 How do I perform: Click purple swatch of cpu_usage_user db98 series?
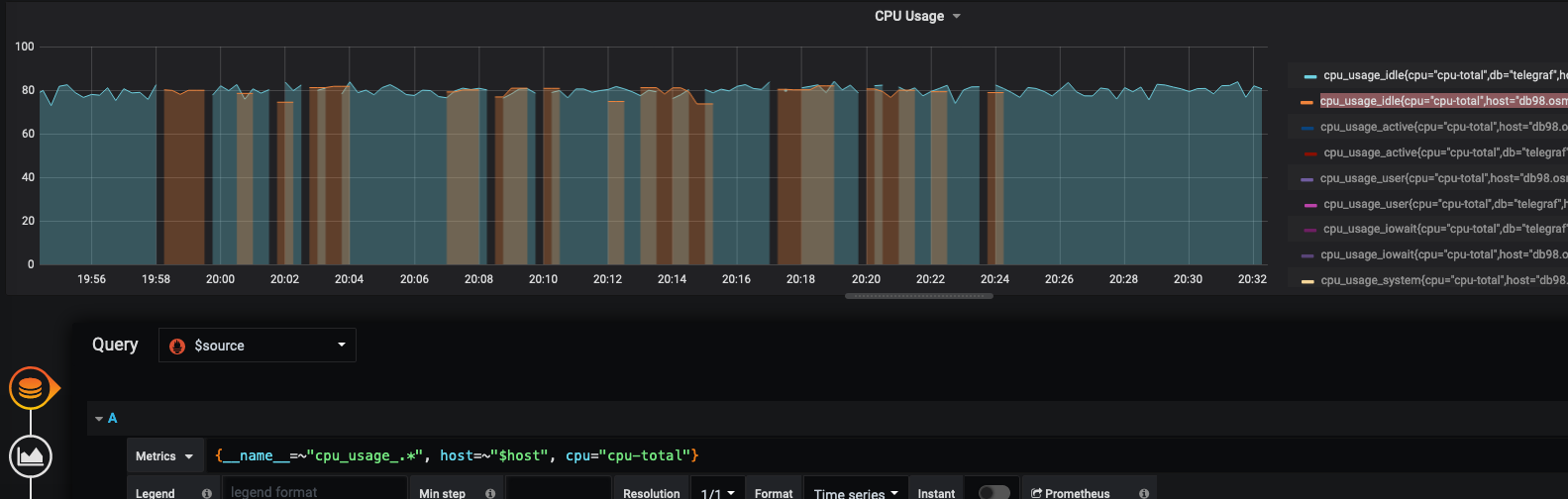pos(1307,179)
